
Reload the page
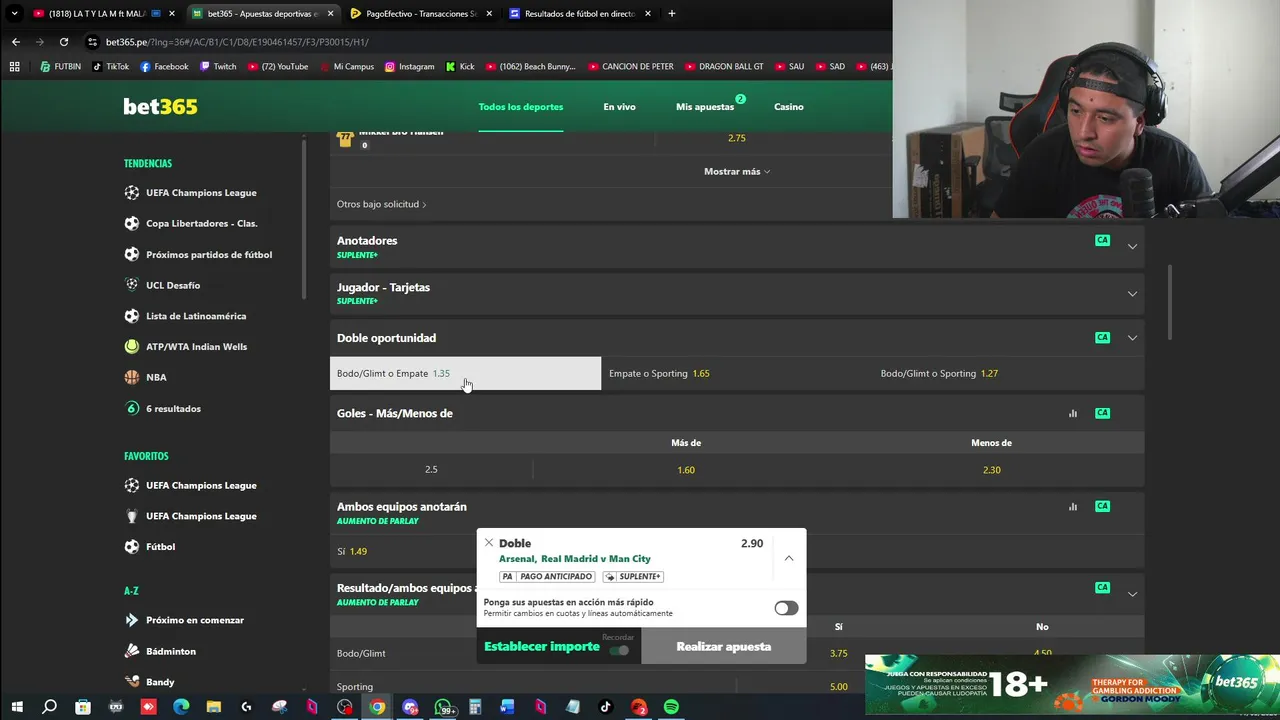64,42
